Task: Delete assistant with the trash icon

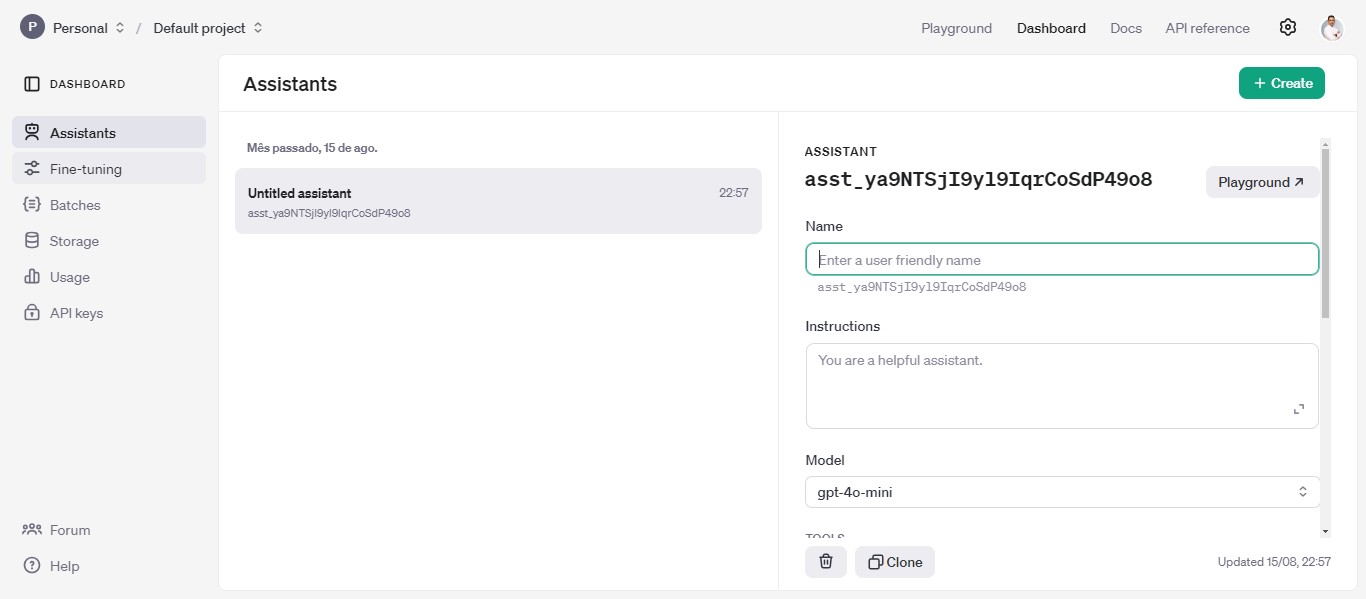Action: [x=826, y=562]
